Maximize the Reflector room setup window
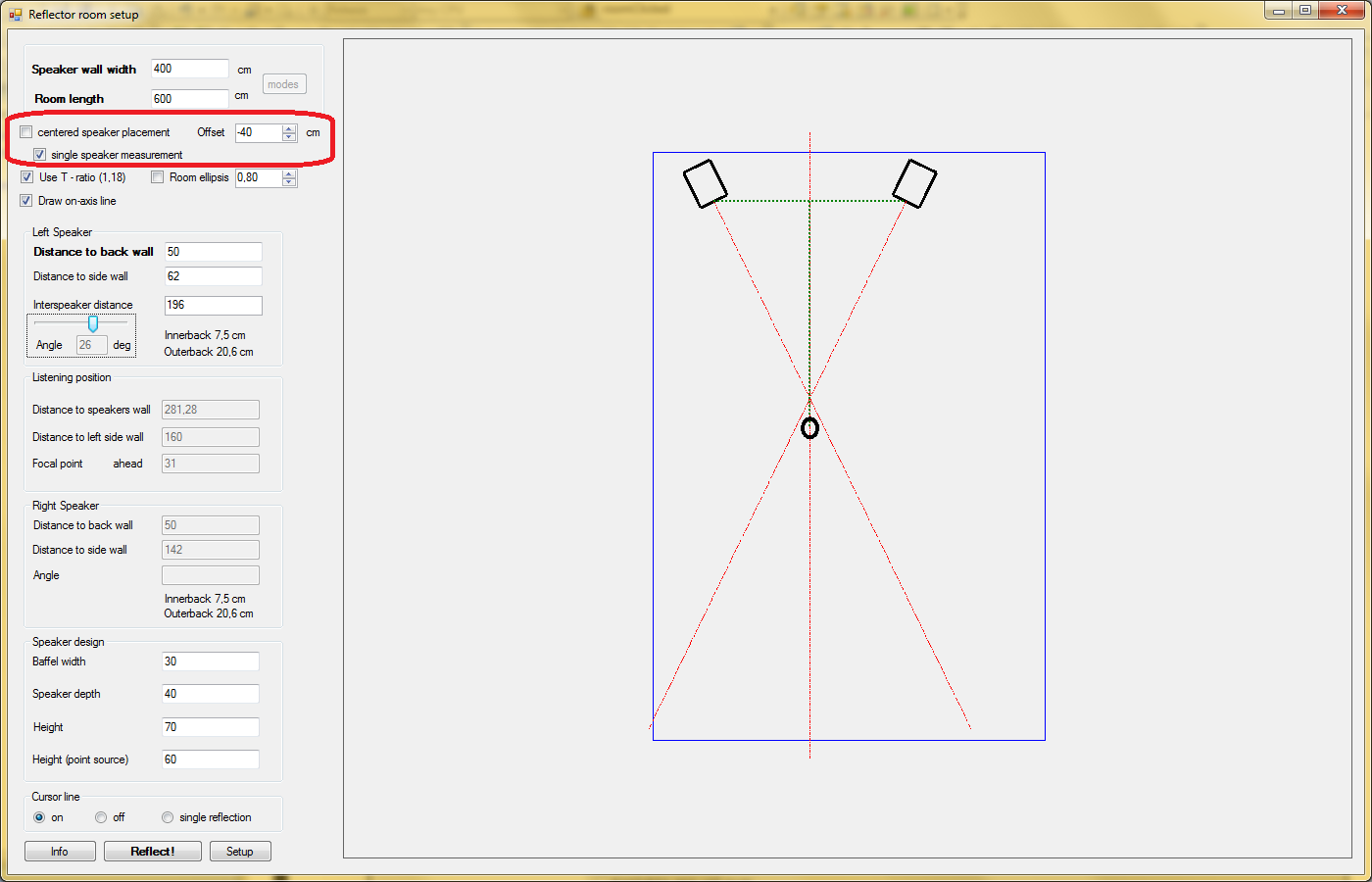Screen dimensions: 1372x882 coord(1305,10)
